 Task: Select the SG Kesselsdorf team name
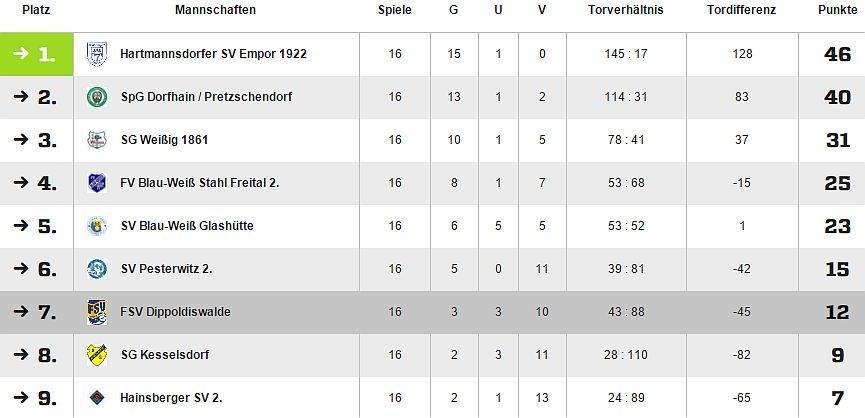click(x=164, y=355)
